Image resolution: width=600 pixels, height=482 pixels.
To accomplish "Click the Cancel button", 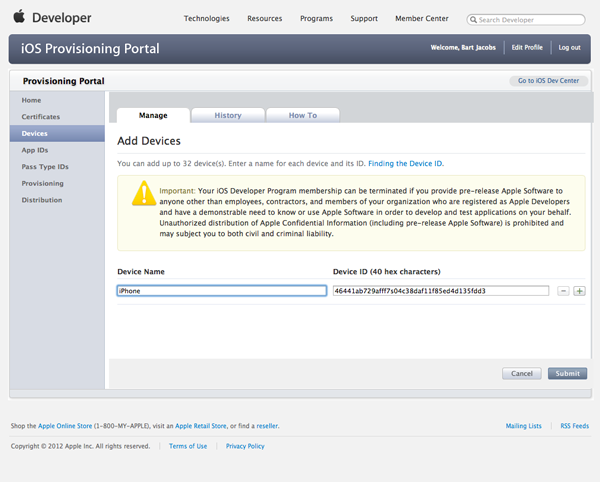I will [x=522, y=373].
